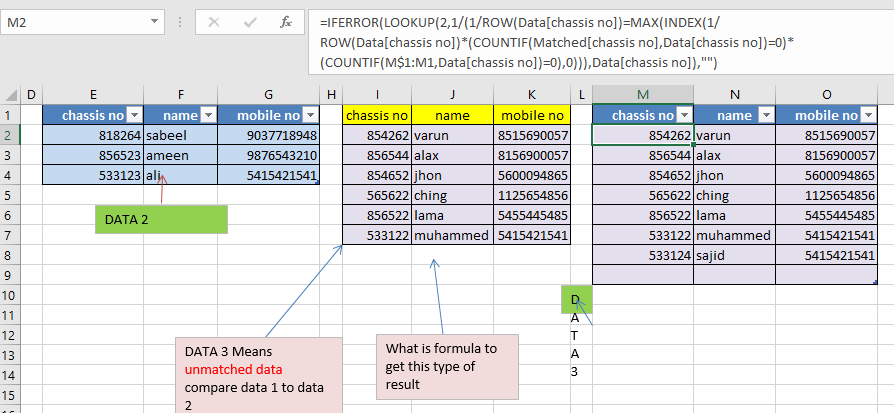The width and height of the screenshot is (894, 413).
Task: Click cell containing sabeel
Action: (x=181, y=136)
